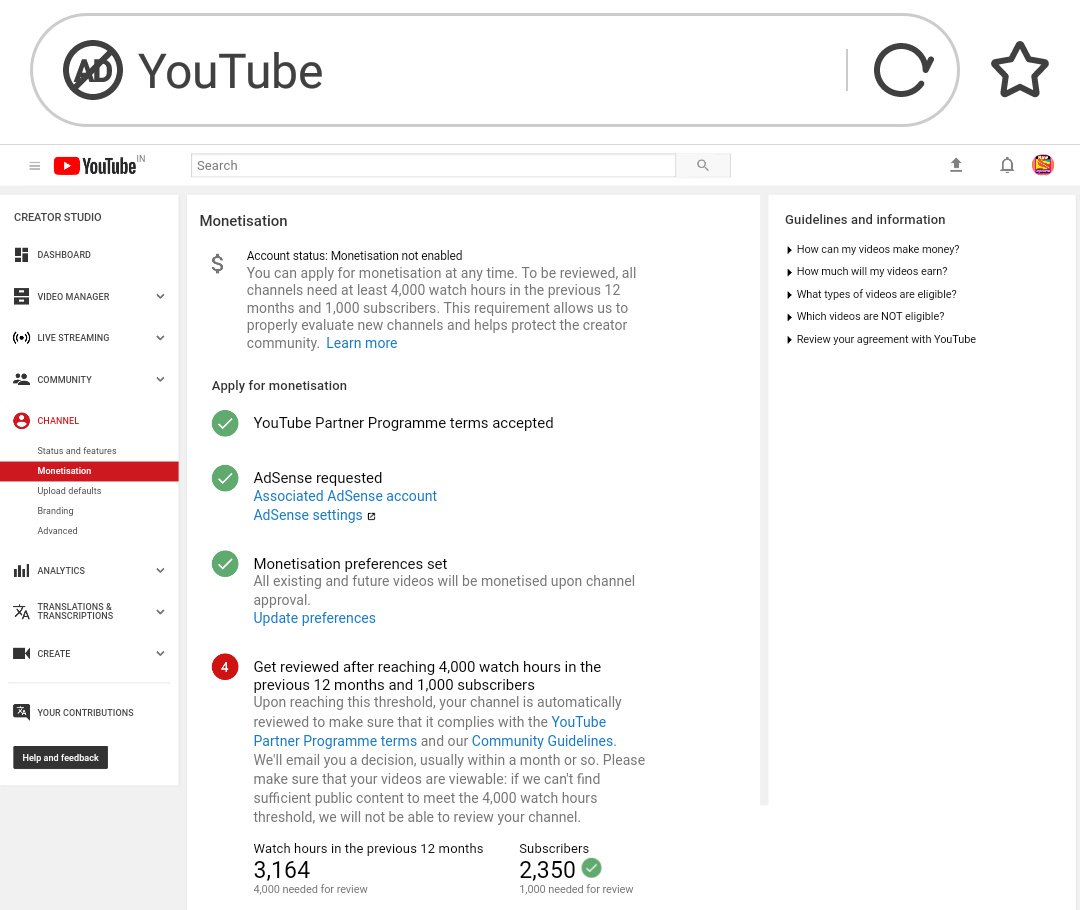Click green check next to Monetisation preferences set

[x=225, y=563]
